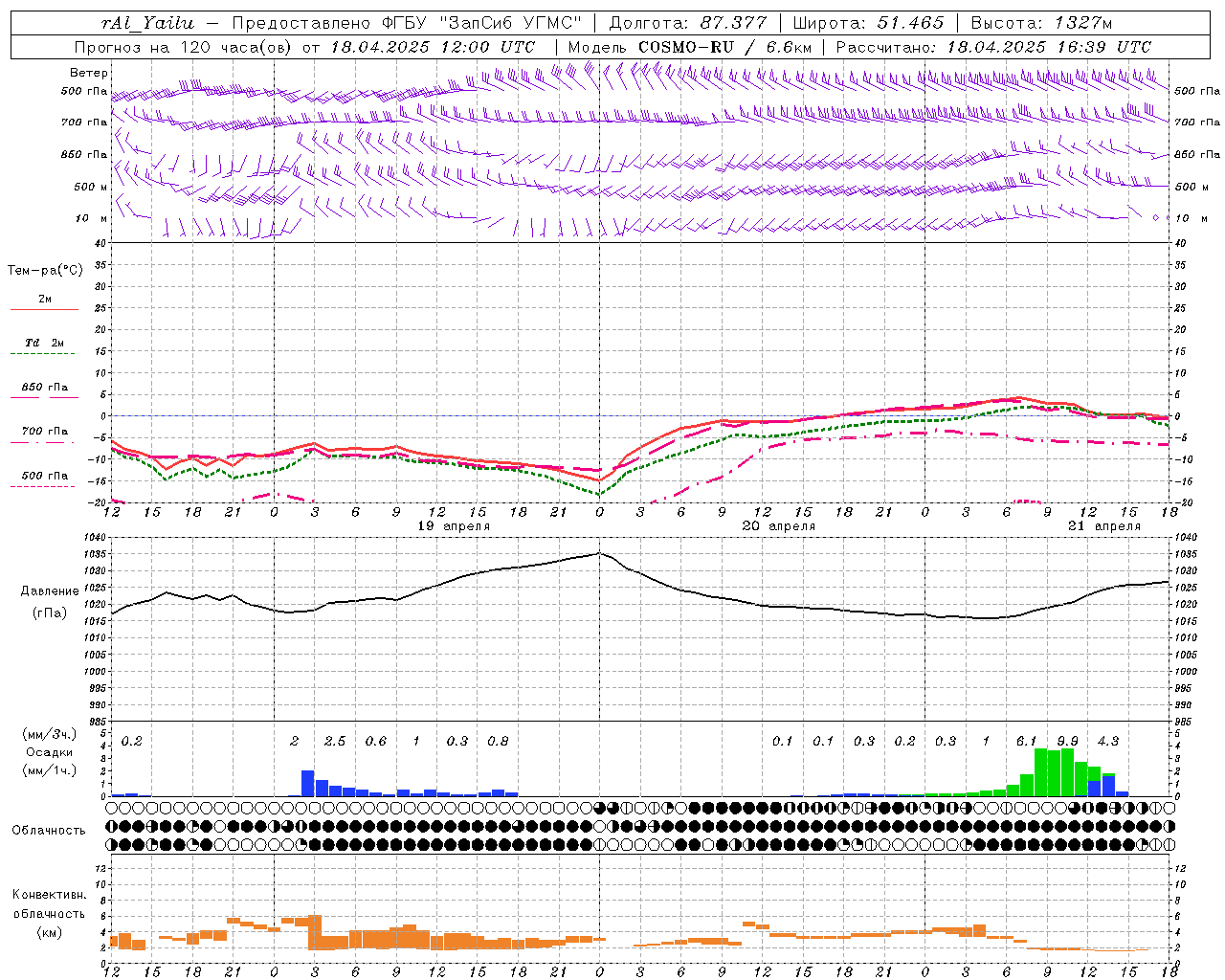Click the solid red 2м legend line
Image resolution: width=1225 pixels, height=980 pixels.
[44, 309]
